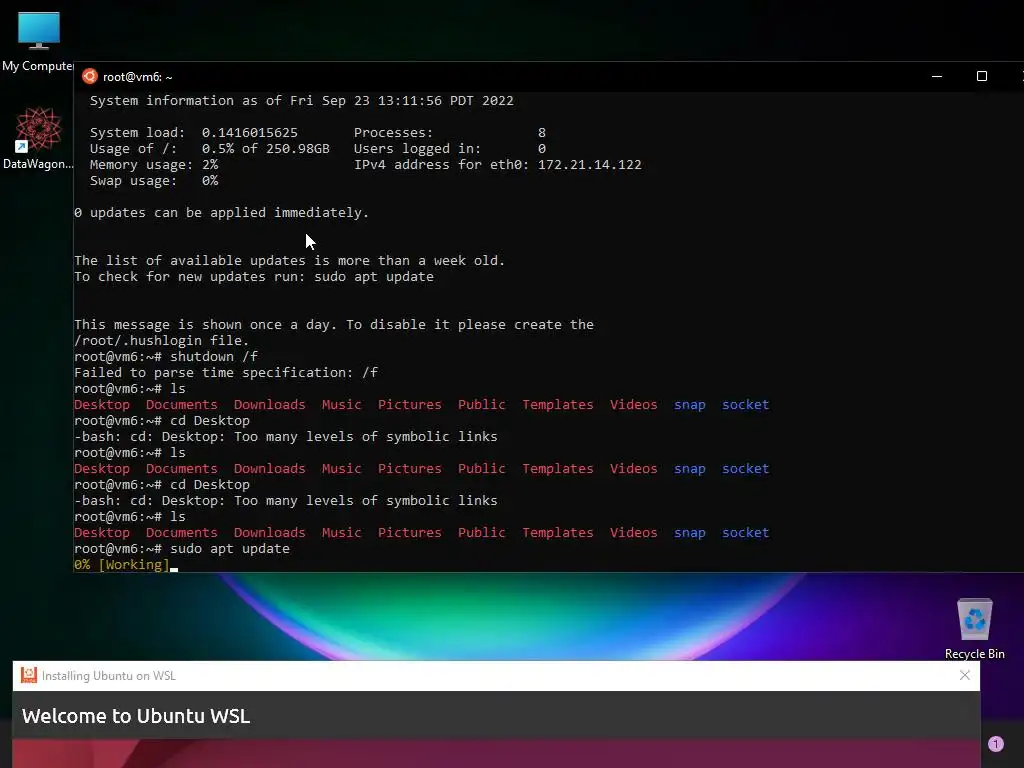Click the '/root/.hushlogin file.' line
This screenshot has height=768, width=1024.
[x=161, y=341]
